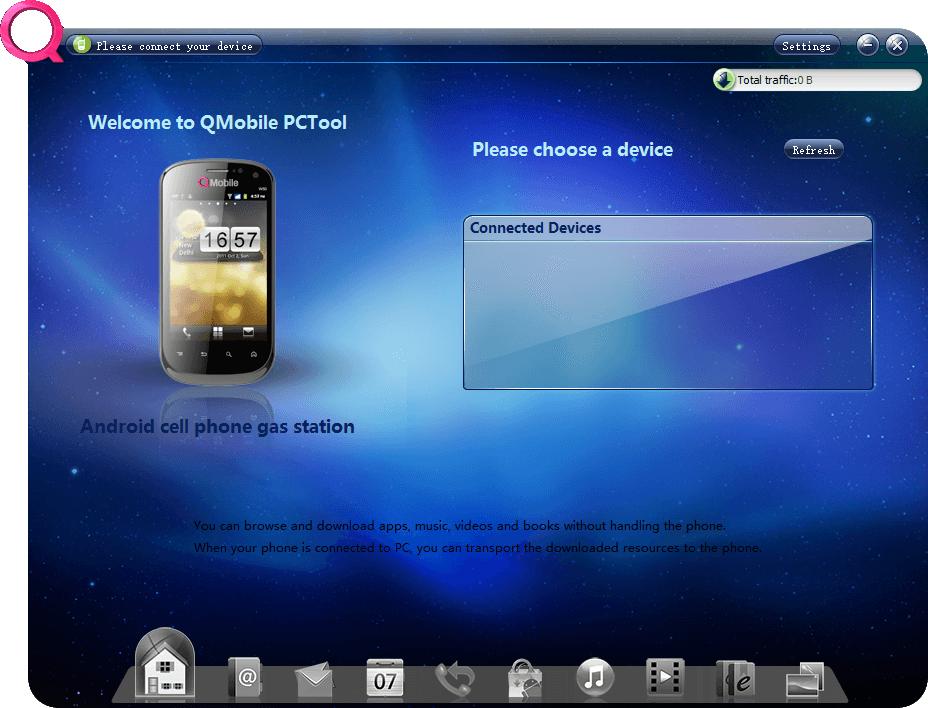Open the Android apps shopping bag icon

coord(525,677)
